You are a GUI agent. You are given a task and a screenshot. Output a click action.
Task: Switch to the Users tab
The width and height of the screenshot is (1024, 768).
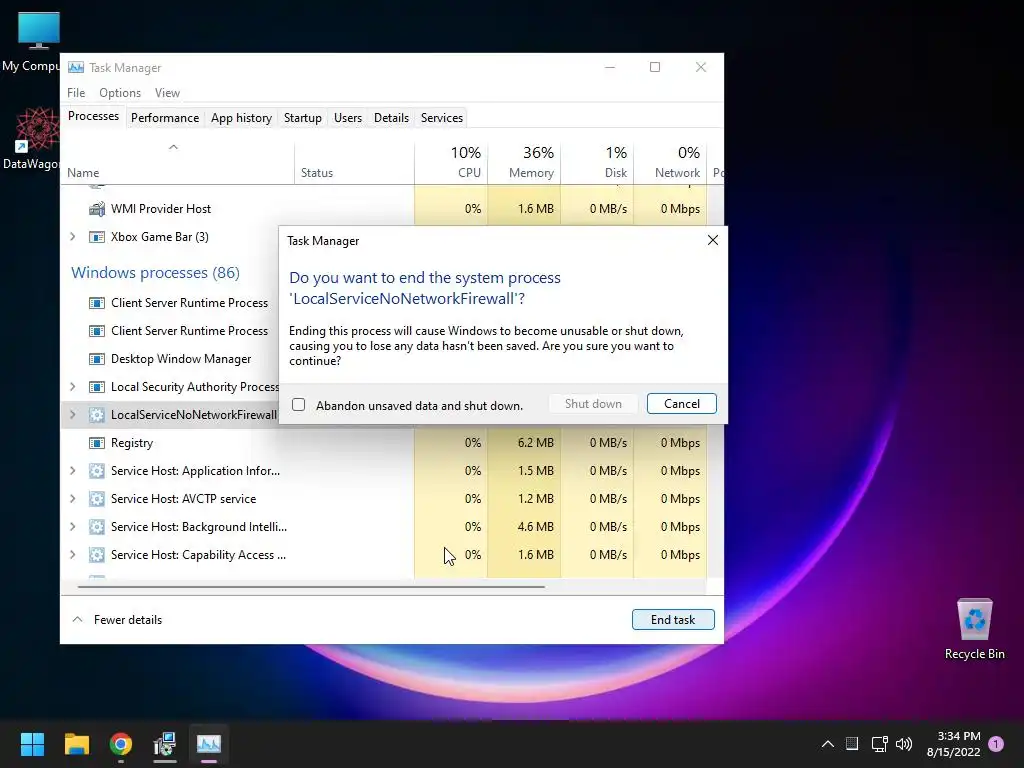click(347, 118)
